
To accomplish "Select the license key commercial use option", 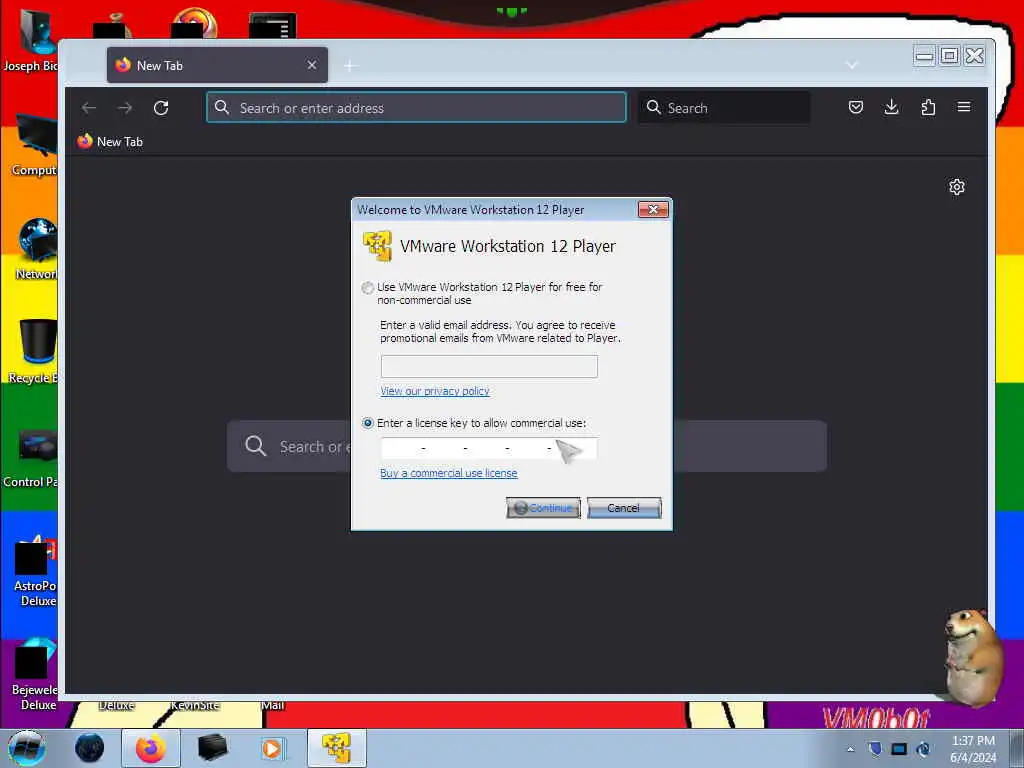I will 368,423.
